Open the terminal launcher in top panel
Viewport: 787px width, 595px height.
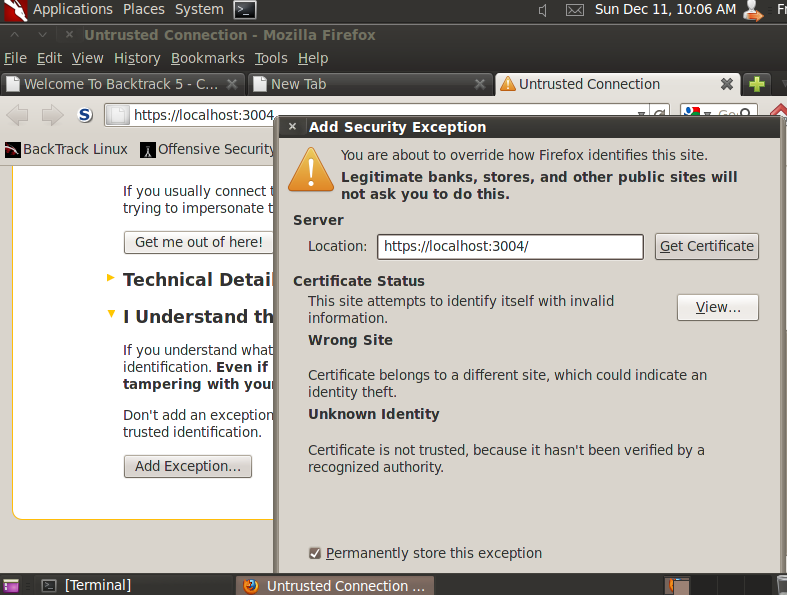point(245,10)
